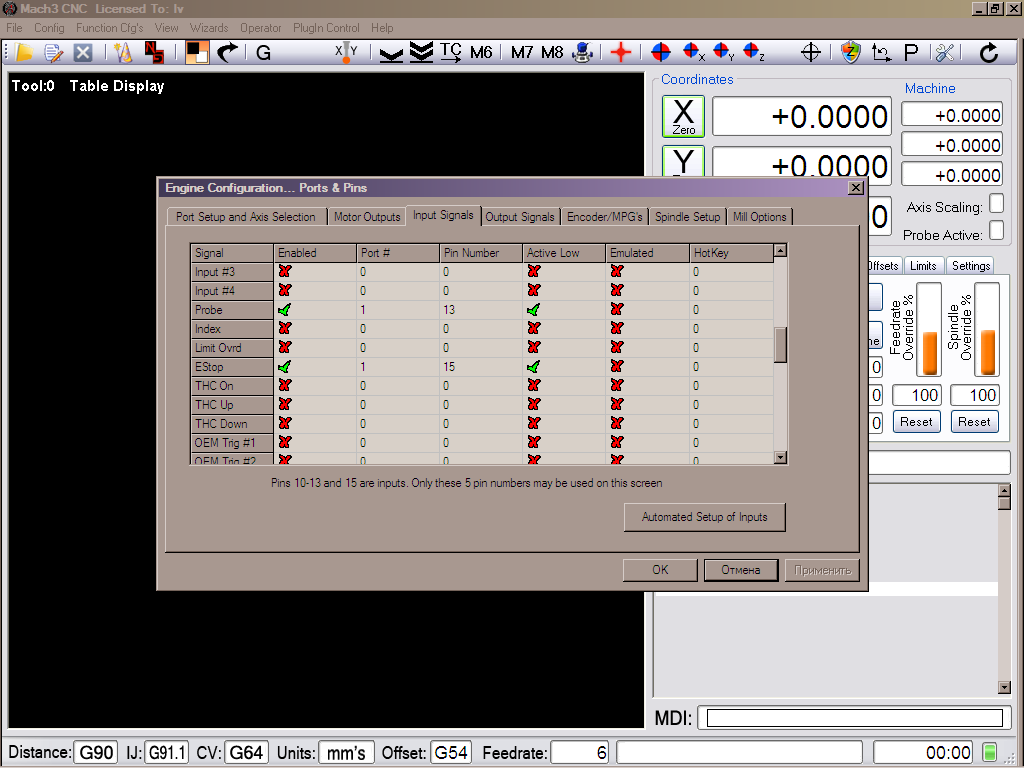Click the wrench and screwdriver settings icon
The width and height of the screenshot is (1024, 768).
pyautogui.click(x=945, y=52)
